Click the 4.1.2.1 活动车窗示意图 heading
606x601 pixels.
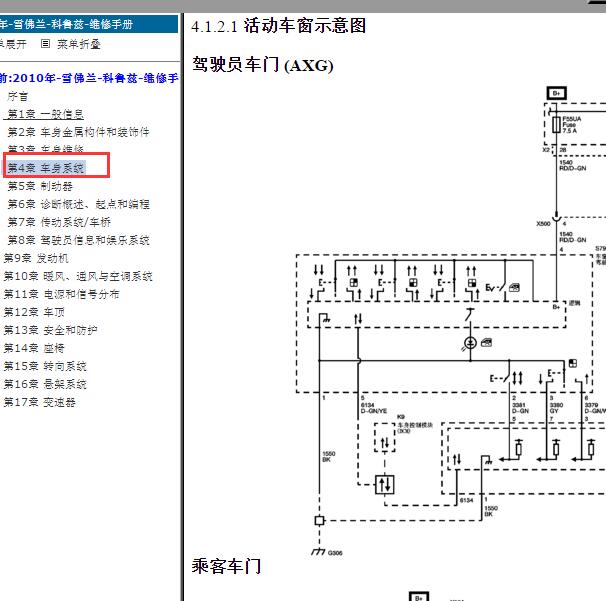pyautogui.click(x=278, y=26)
